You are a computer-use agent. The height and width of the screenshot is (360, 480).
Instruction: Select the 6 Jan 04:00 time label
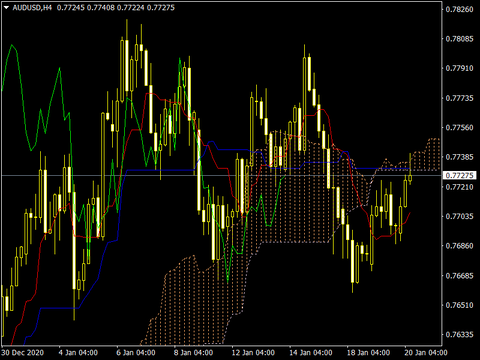coord(136,353)
